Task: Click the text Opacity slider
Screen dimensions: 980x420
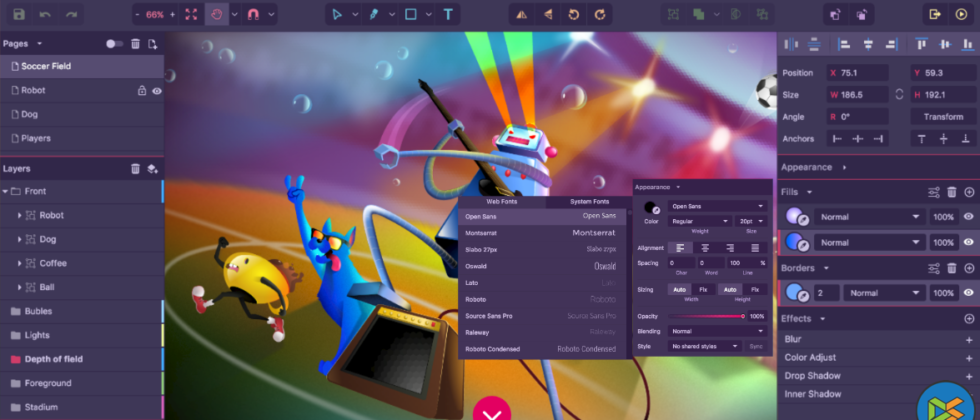Action: (x=706, y=316)
